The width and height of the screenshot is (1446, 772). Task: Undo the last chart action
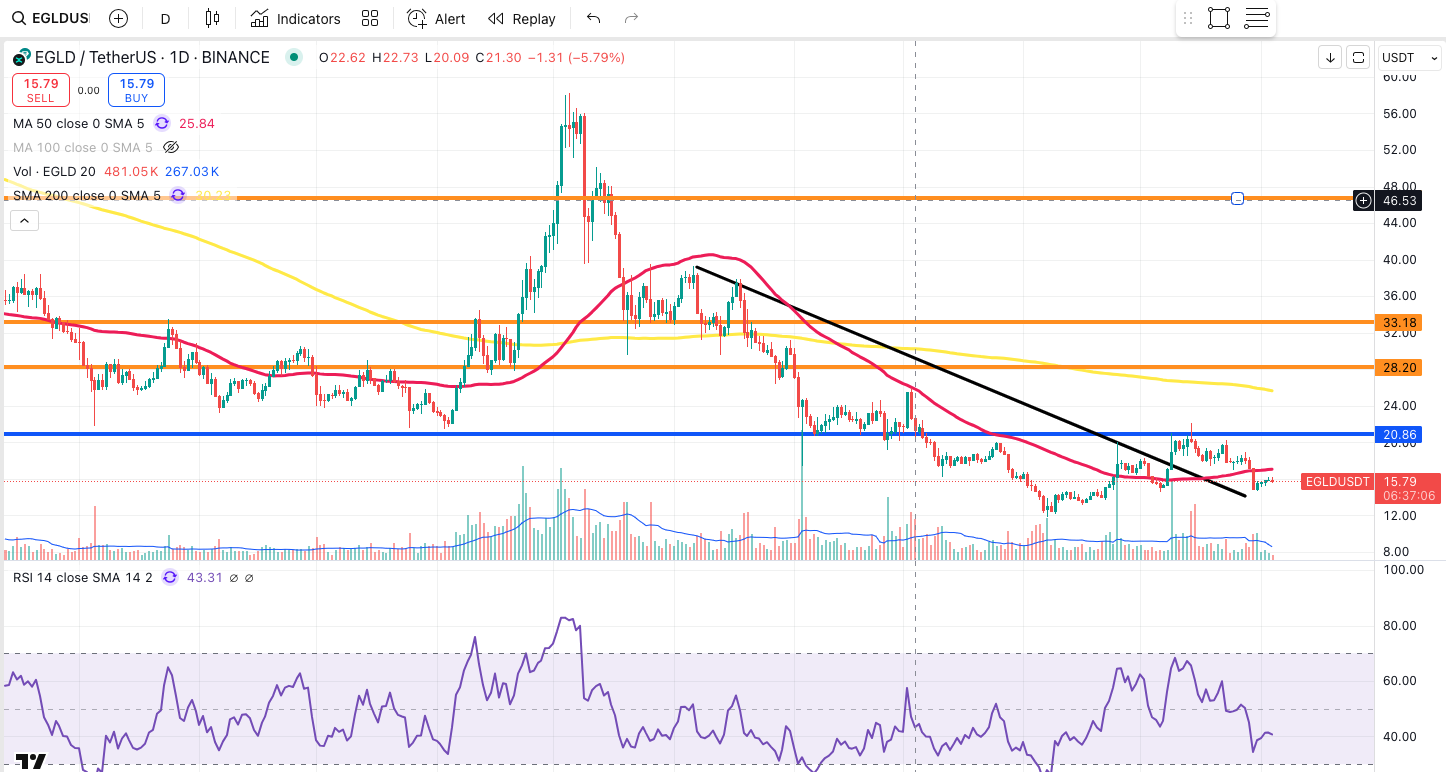tap(594, 18)
